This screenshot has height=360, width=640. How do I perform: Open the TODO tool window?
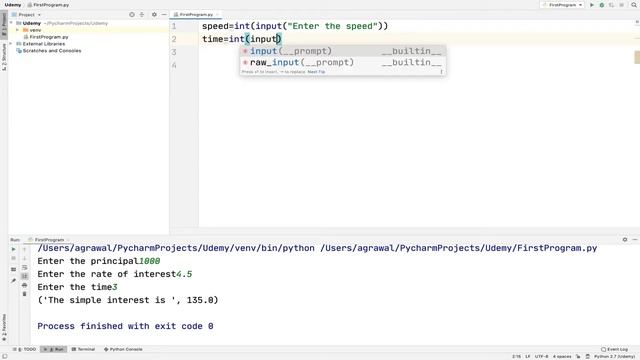click(x=24, y=349)
